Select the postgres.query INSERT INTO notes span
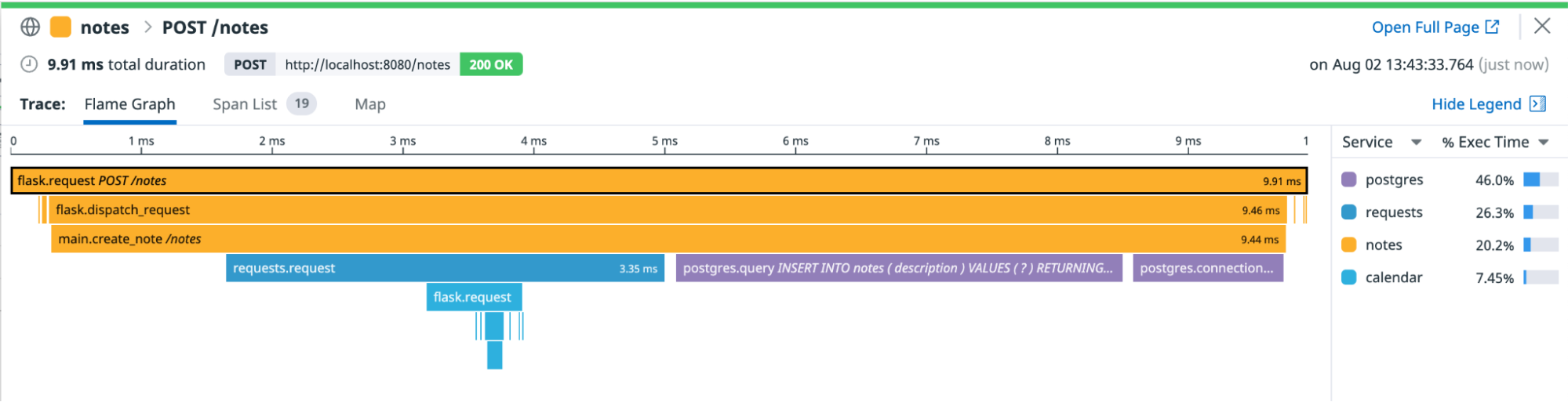This screenshot has height=402, width=1568. click(x=898, y=268)
